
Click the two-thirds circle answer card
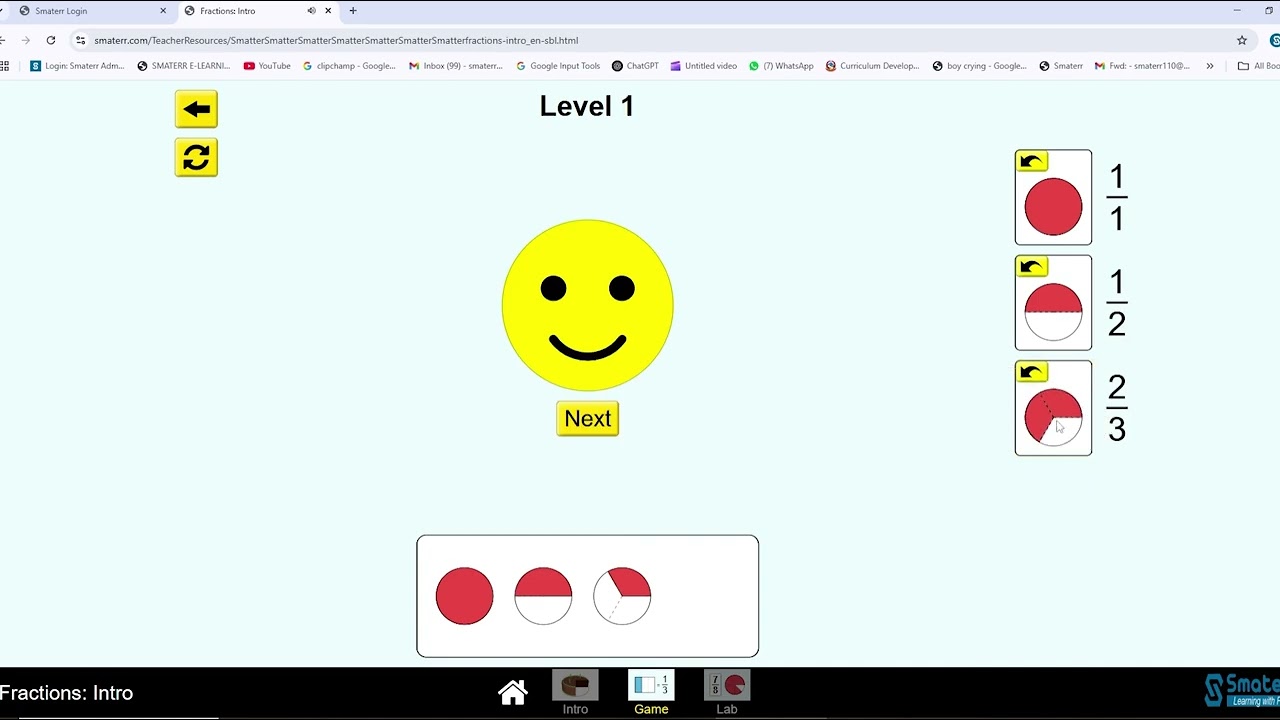[1053, 408]
